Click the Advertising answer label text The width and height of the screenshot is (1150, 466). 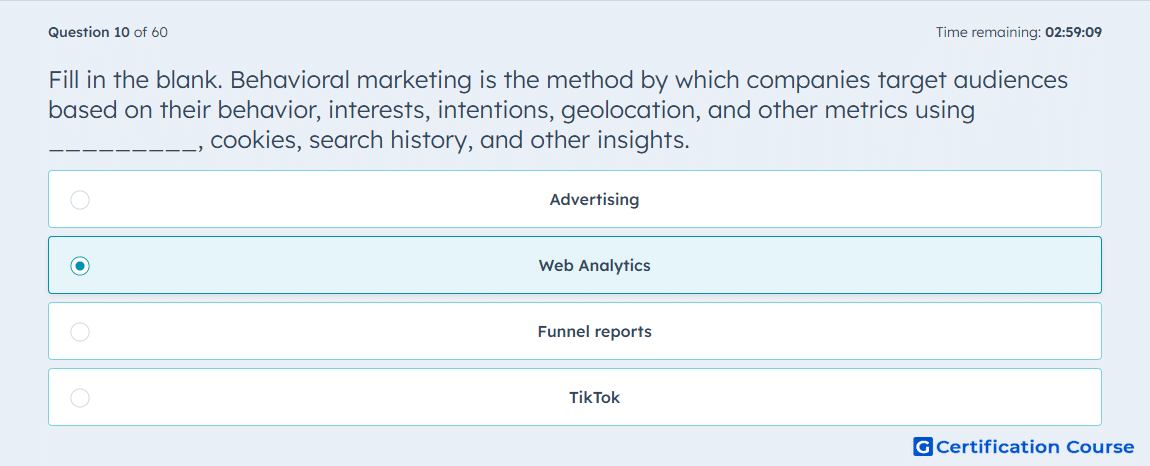pyautogui.click(x=594, y=200)
